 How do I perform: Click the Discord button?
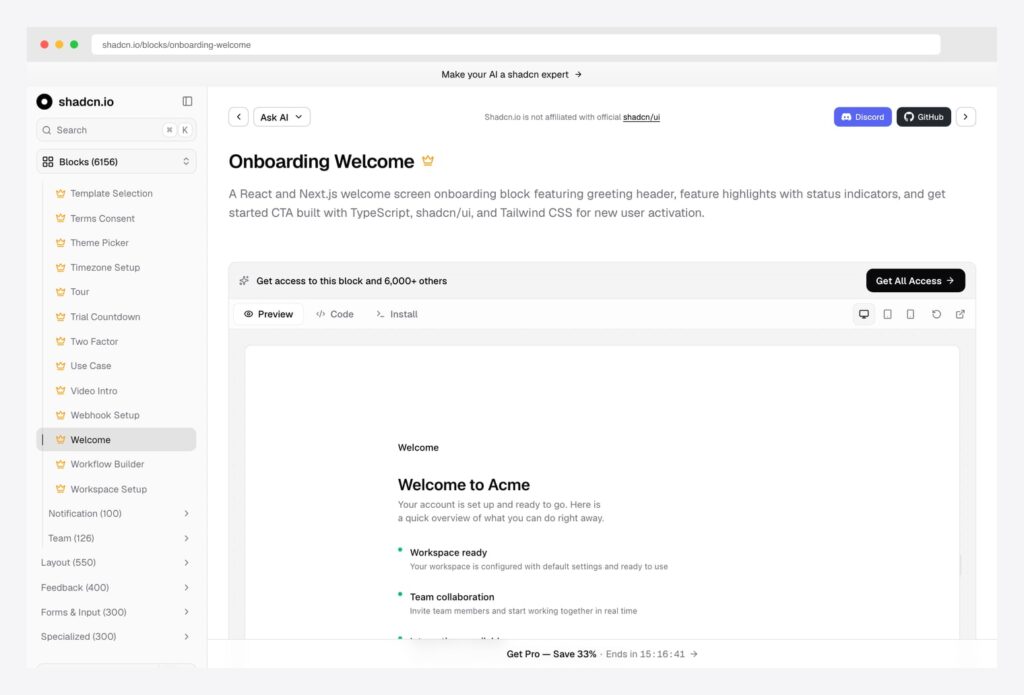coord(863,117)
